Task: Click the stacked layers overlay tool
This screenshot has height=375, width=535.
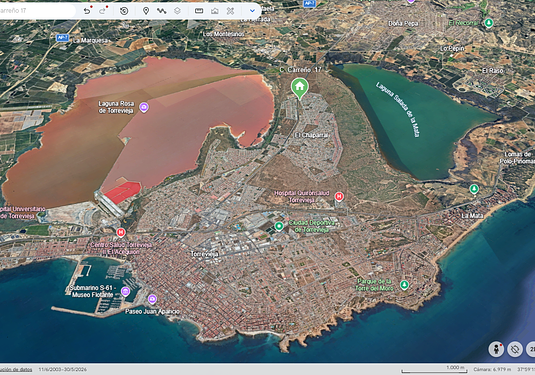Action: (177, 11)
